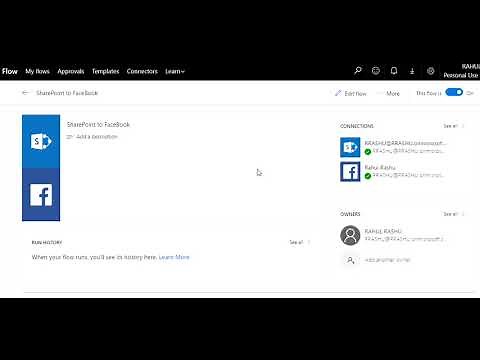Click the owner avatar icon for RAHUL RASHU
This screenshot has width=480, height=360.
pos(350,235)
